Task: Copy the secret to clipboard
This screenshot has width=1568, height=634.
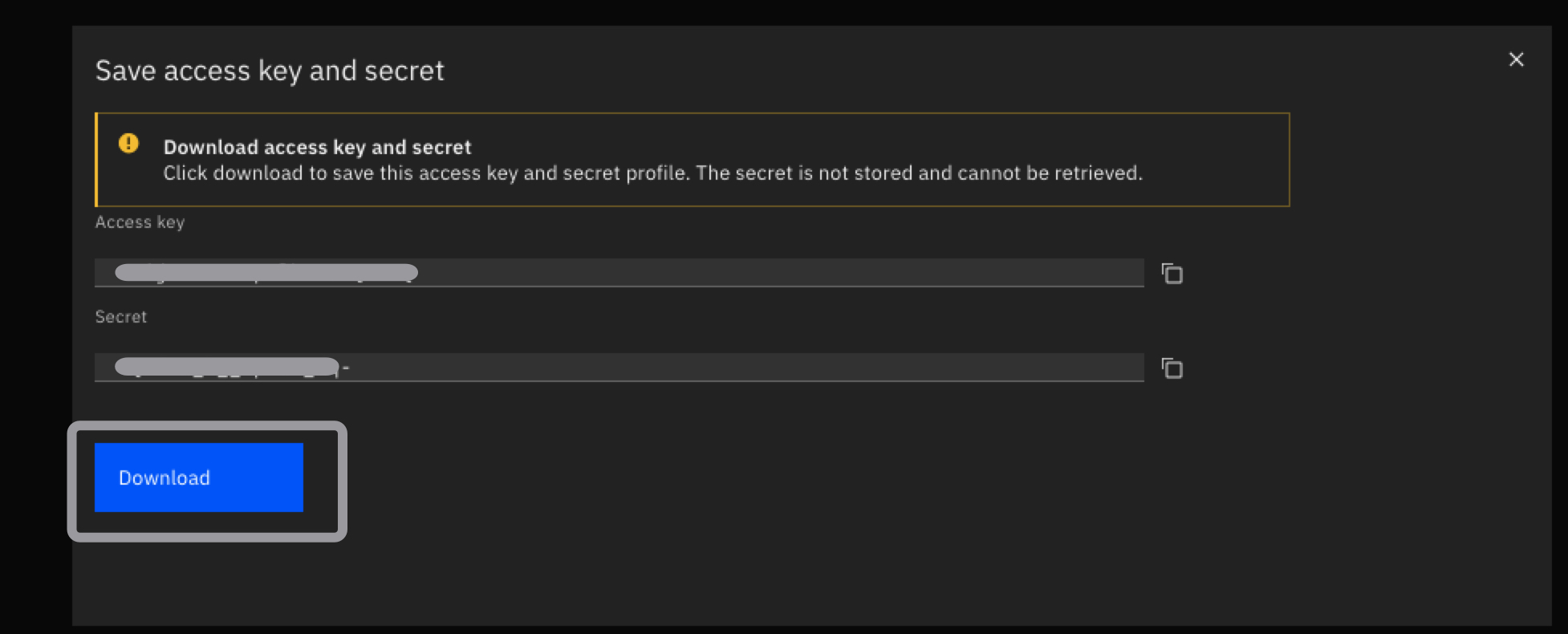Action: (x=1172, y=368)
